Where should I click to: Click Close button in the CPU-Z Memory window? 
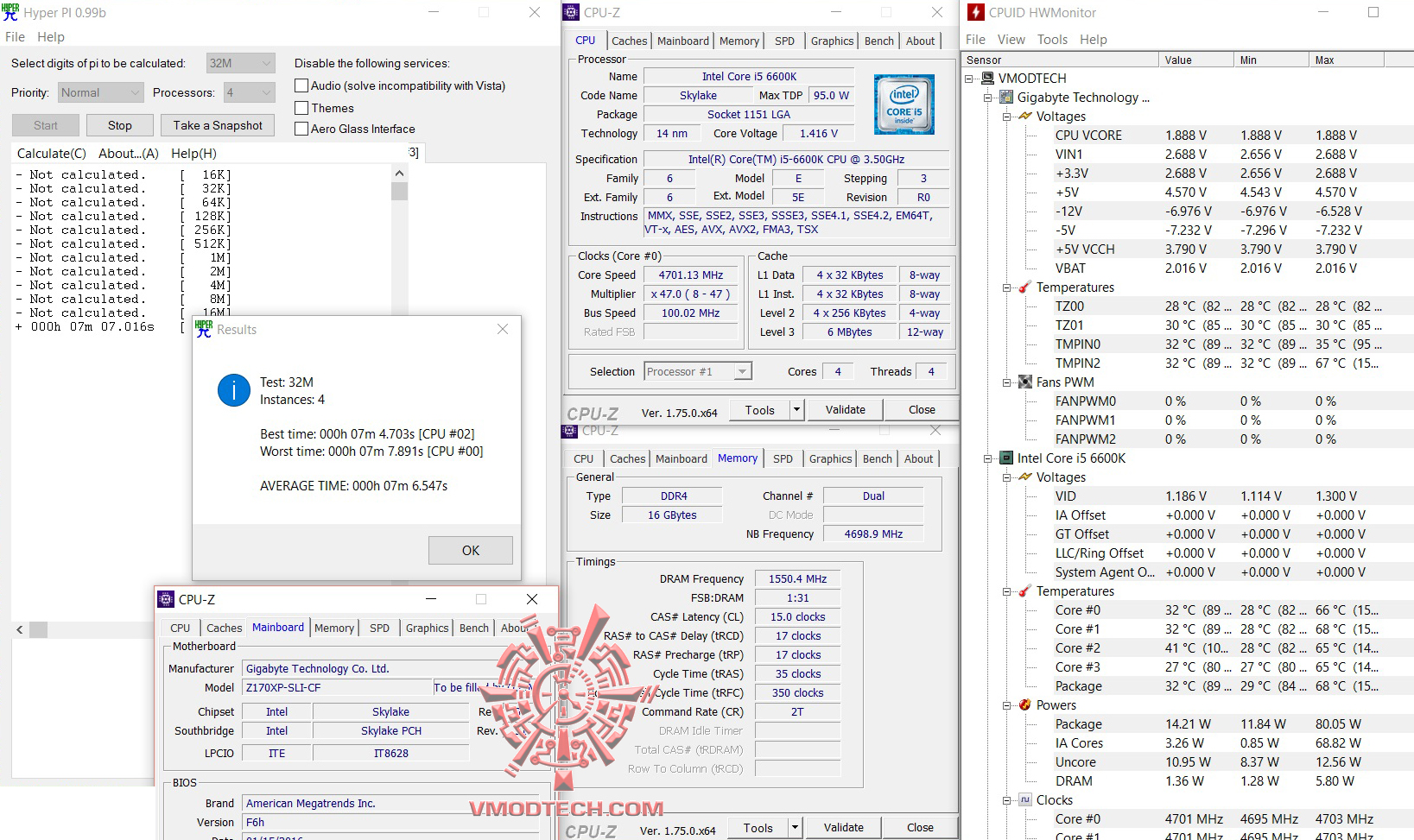coord(920,827)
